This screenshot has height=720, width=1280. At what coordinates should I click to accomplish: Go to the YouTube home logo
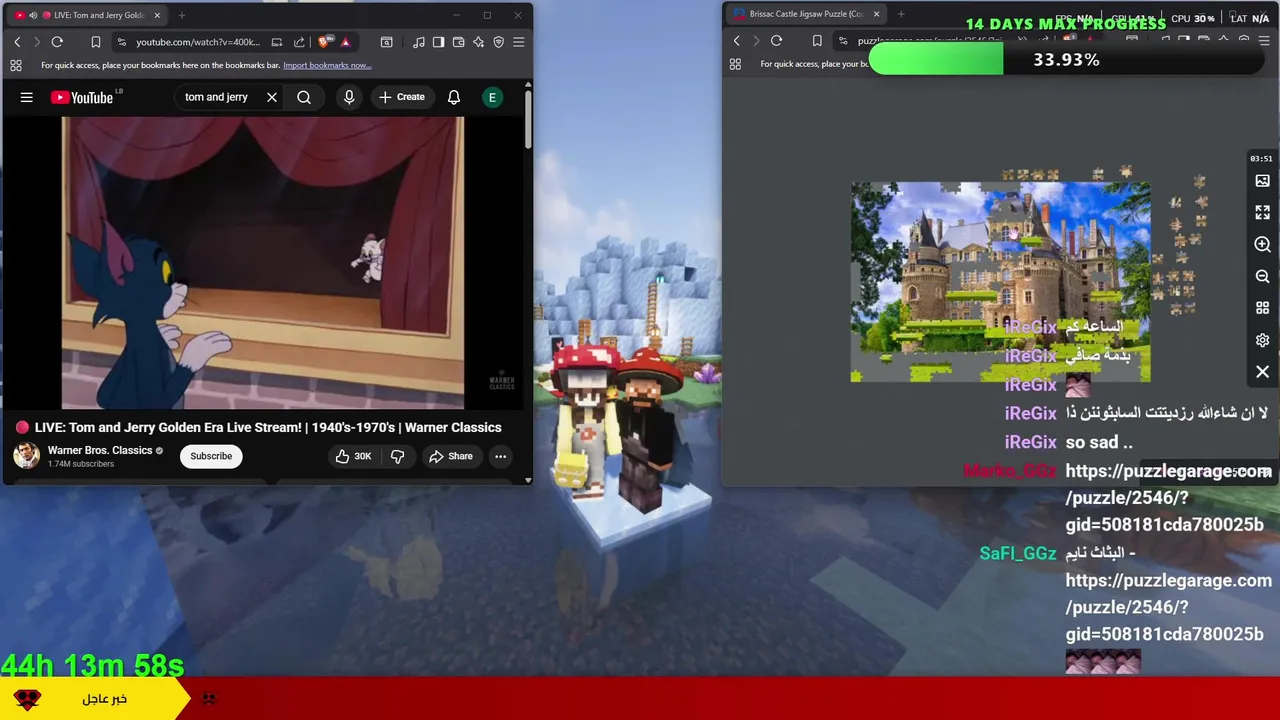[83, 97]
